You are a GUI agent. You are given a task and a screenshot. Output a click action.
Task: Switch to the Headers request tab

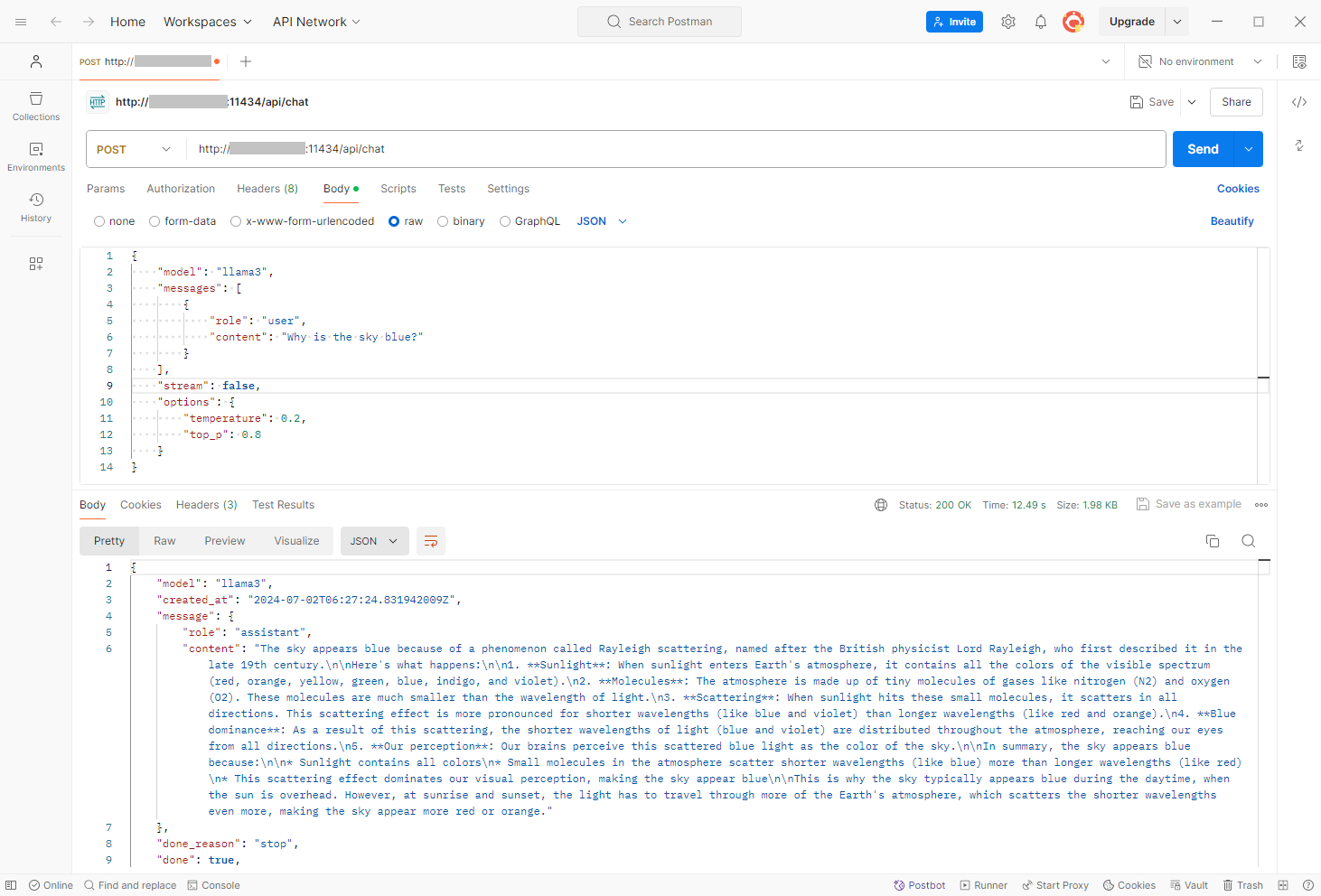click(267, 189)
